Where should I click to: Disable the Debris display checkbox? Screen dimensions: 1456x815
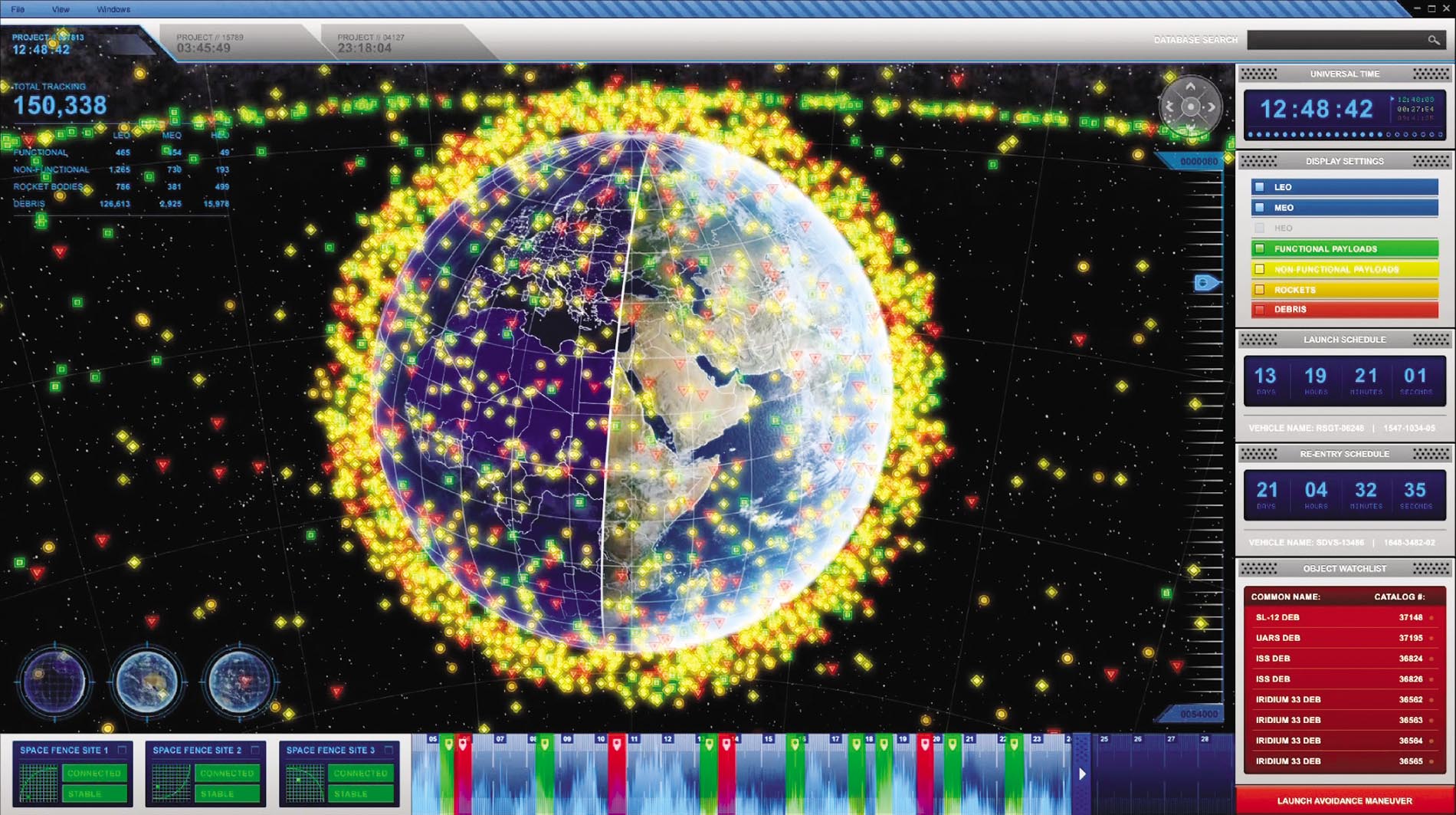1259,310
